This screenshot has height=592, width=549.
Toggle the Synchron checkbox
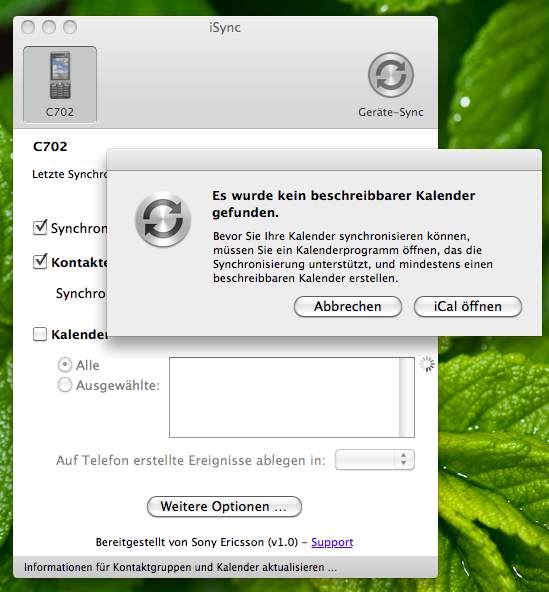[40, 228]
